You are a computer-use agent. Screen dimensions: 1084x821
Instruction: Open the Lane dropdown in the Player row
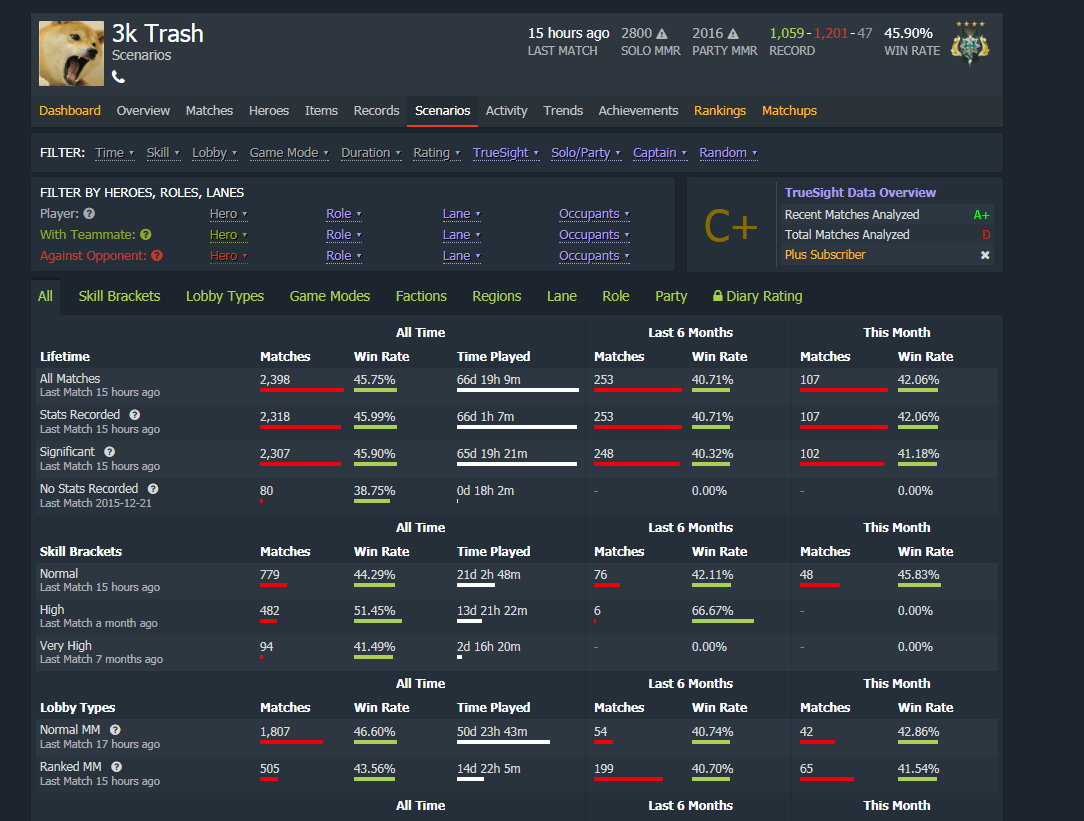(x=461, y=214)
